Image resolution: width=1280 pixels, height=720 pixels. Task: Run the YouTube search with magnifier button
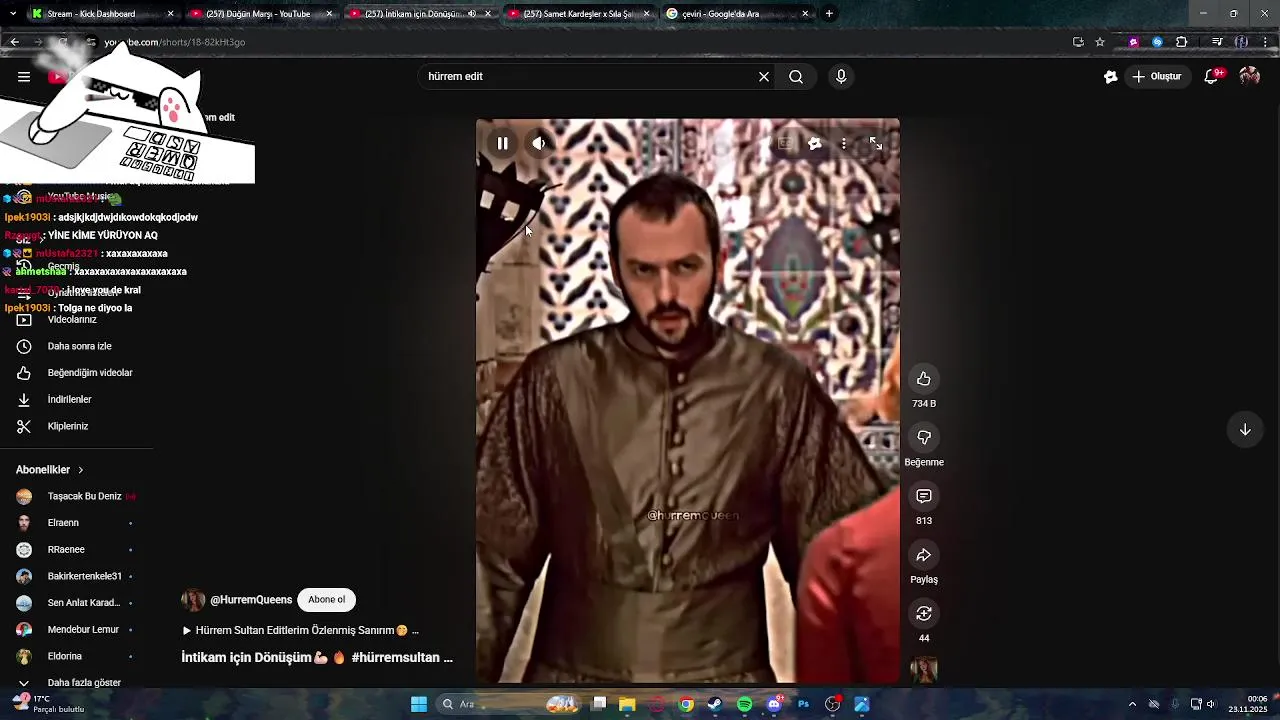796,76
